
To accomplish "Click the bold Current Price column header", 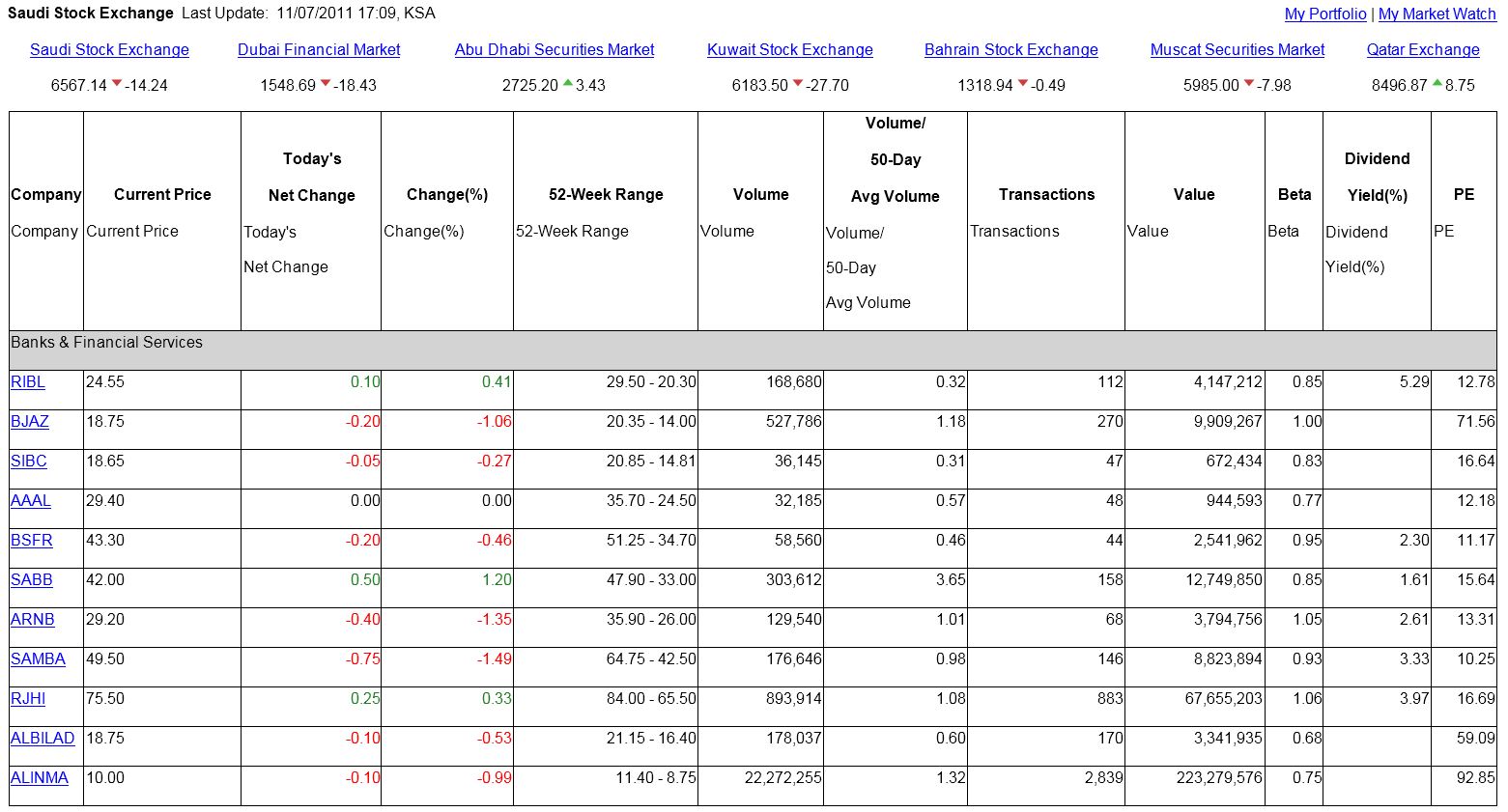I will pyautogui.click(x=162, y=194).
